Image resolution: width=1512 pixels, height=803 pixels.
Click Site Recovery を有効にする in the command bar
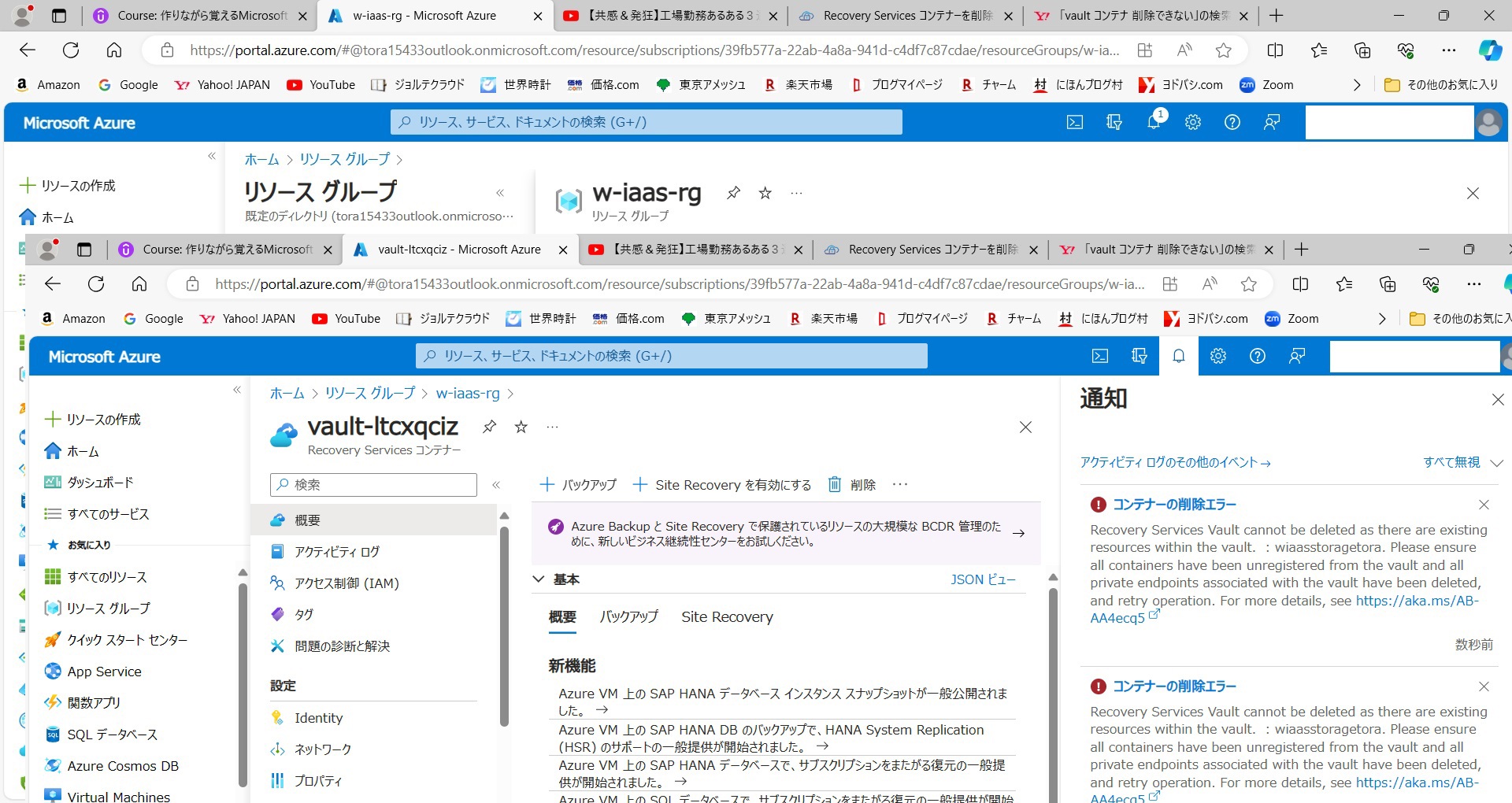coord(722,485)
